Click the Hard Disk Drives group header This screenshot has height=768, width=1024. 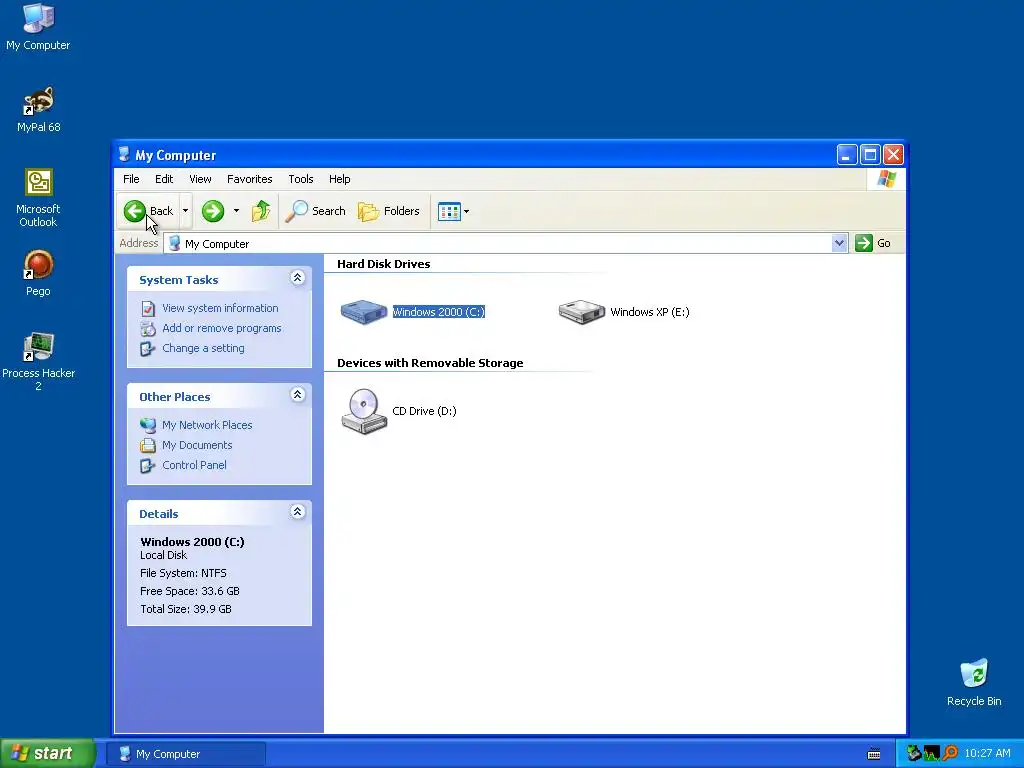(383, 264)
